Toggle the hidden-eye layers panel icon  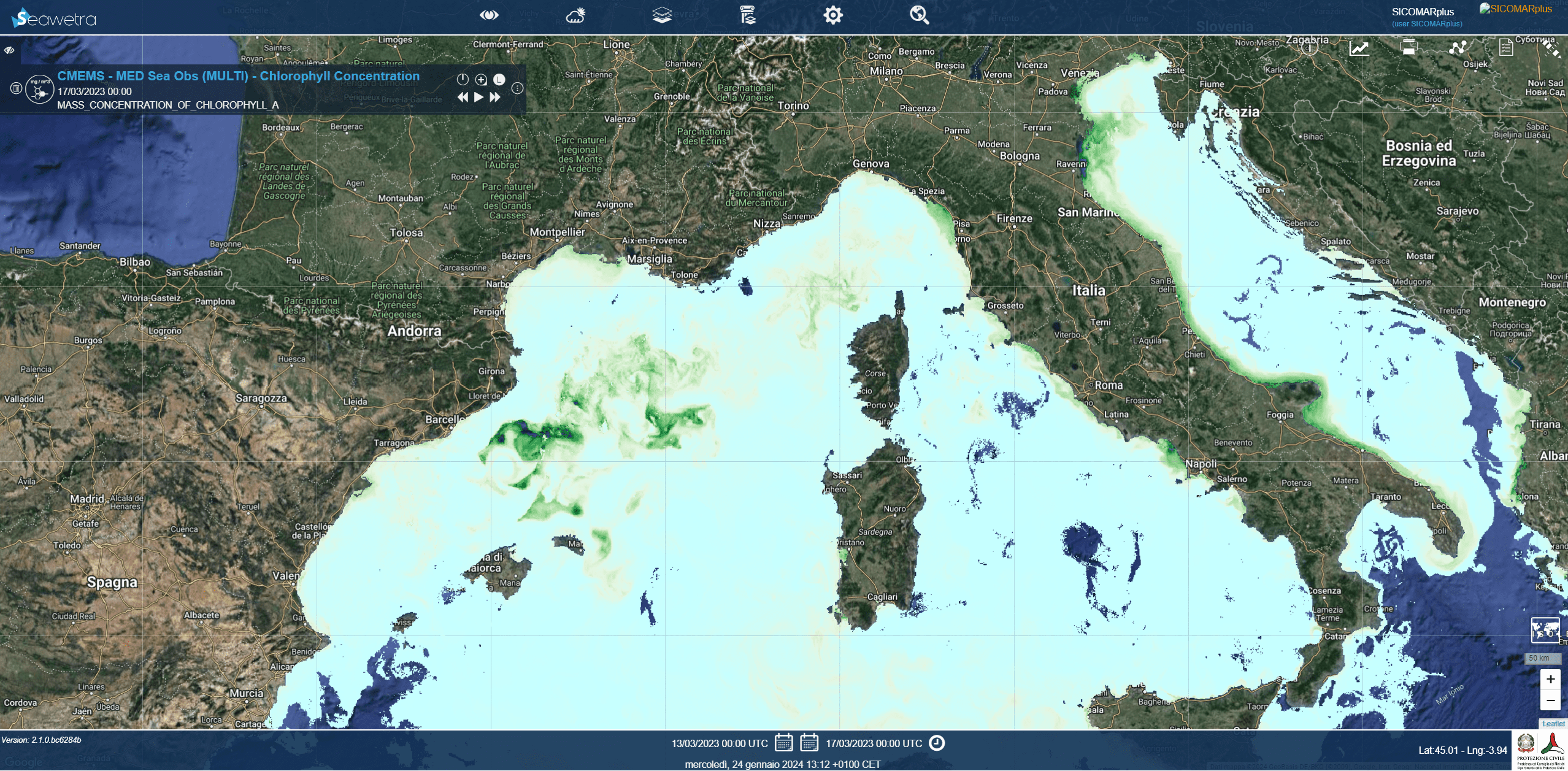point(9,50)
